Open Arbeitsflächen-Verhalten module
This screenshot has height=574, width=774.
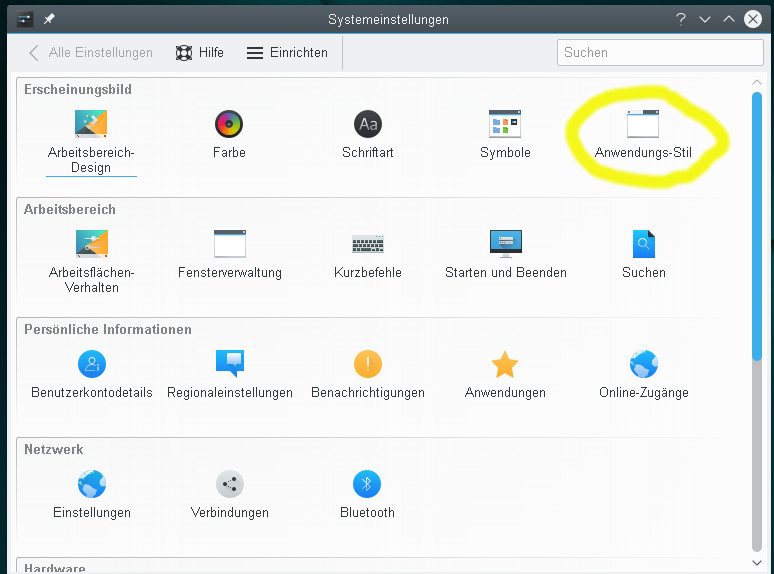[91, 262]
